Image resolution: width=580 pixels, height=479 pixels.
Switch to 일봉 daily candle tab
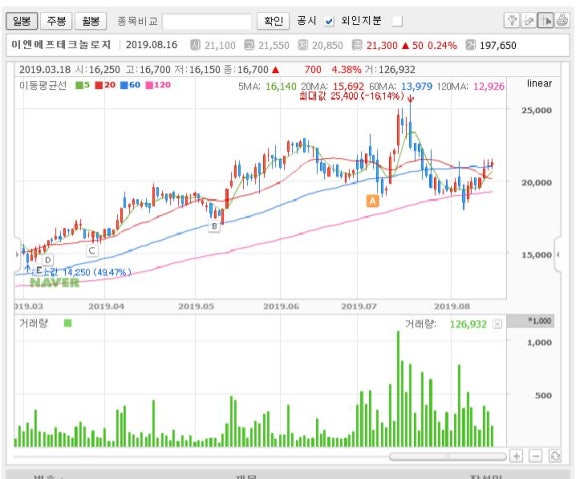coord(22,21)
